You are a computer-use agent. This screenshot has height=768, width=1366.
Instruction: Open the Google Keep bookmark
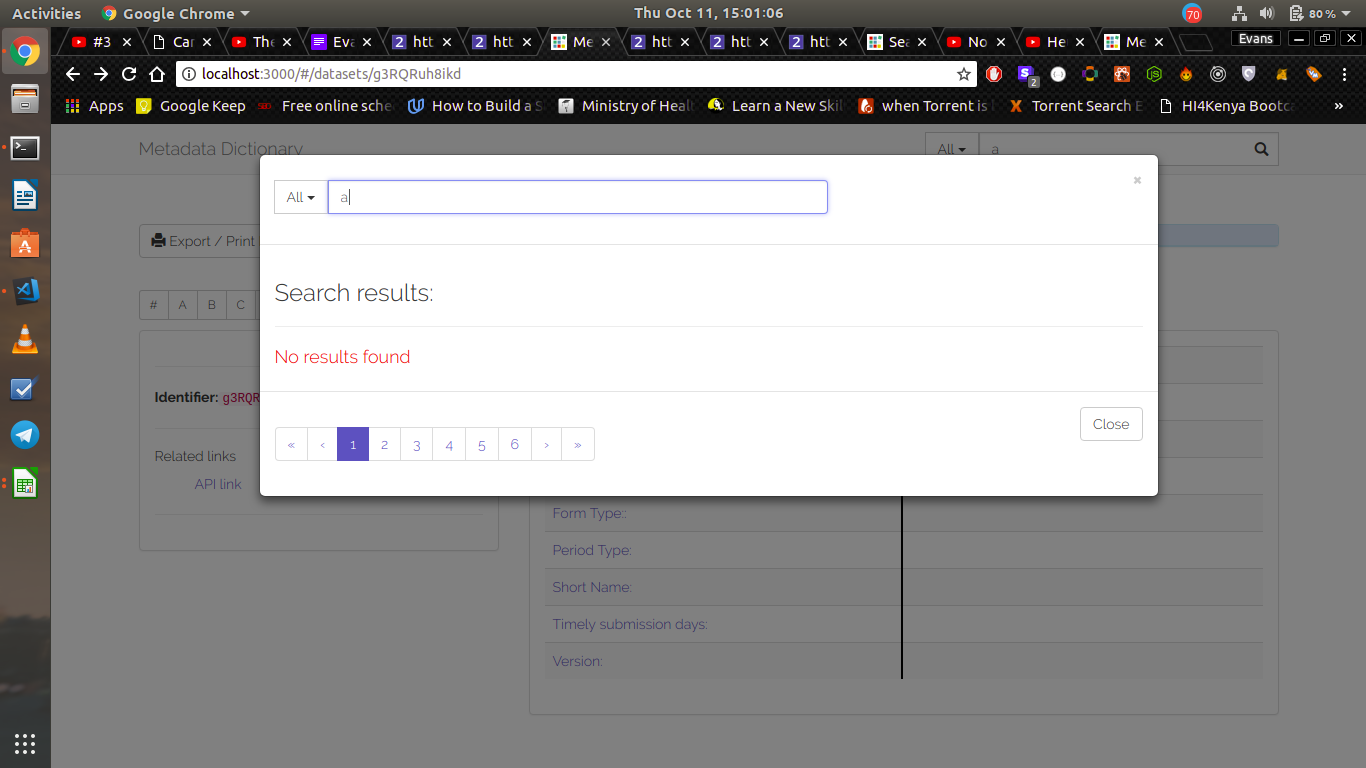[x=191, y=105]
